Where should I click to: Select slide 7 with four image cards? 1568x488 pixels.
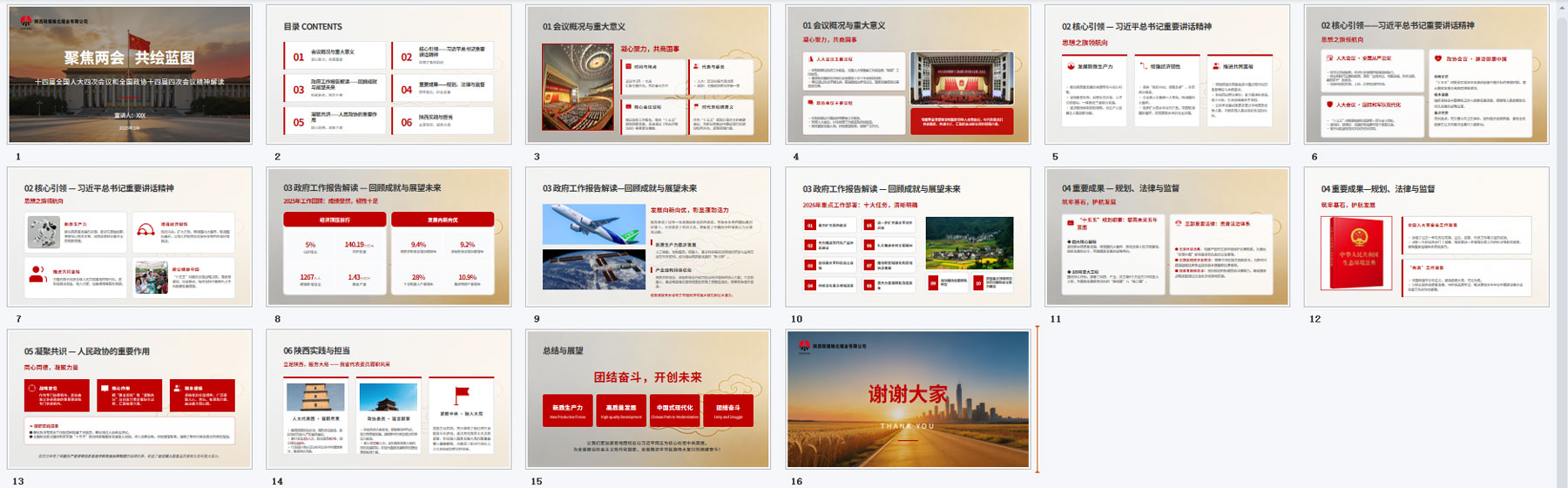pyautogui.click(x=130, y=237)
